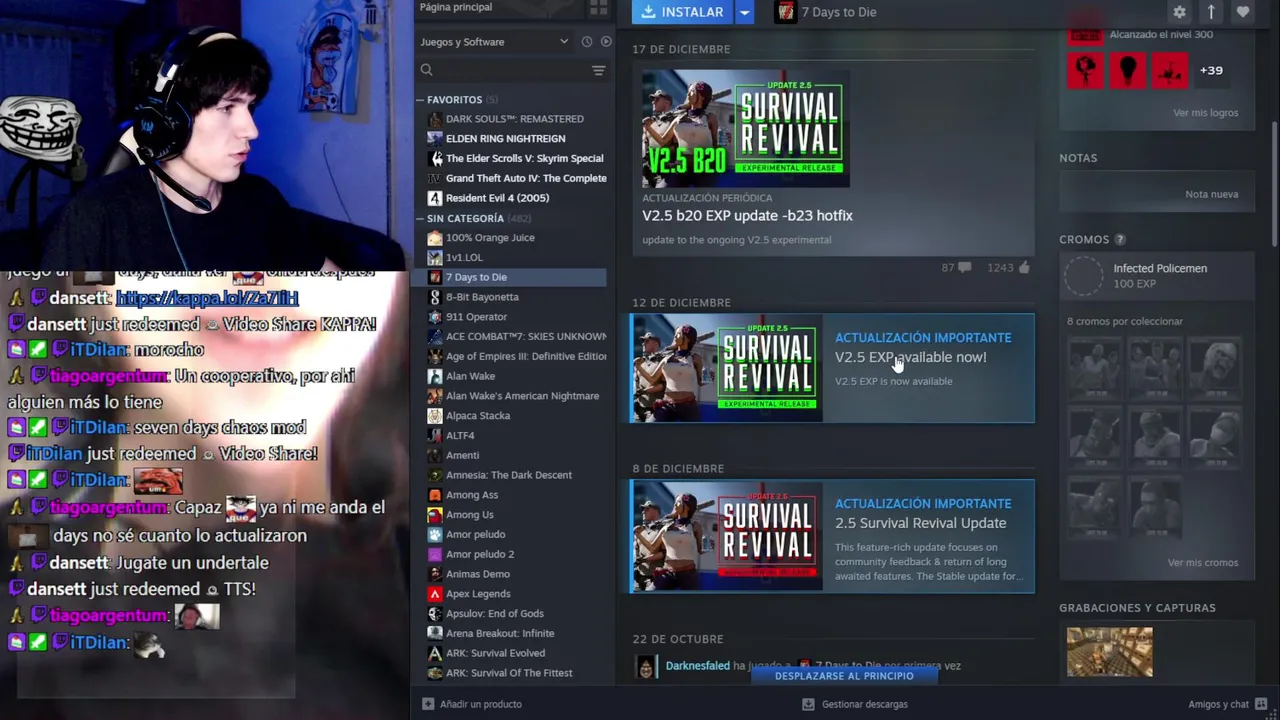Viewport: 1280px width, 720px height.
Task: Click the 8-Bit Bayonetta game icon
Action: click(434, 297)
